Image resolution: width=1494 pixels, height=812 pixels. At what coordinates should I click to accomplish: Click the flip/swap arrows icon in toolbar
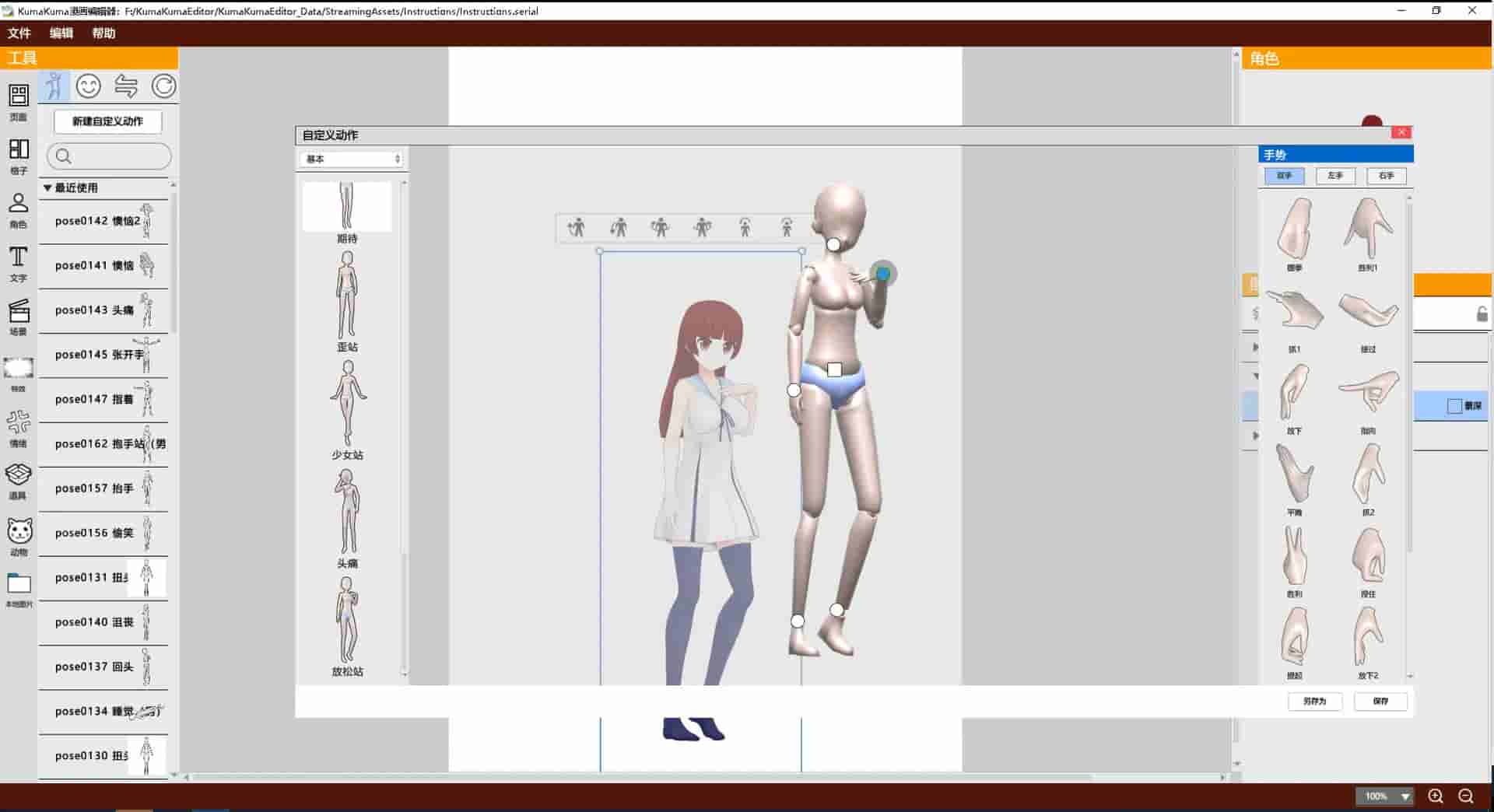click(127, 86)
